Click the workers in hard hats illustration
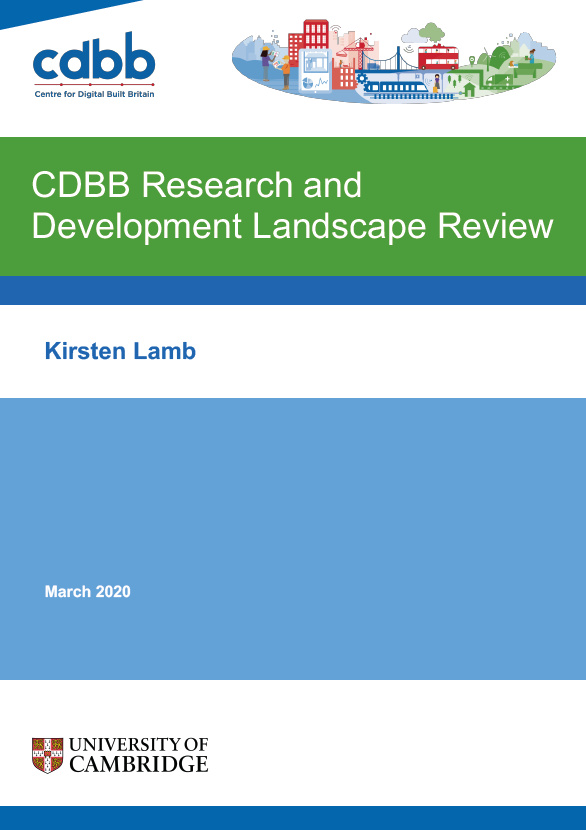Image resolution: width=586 pixels, height=830 pixels. pos(275,68)
